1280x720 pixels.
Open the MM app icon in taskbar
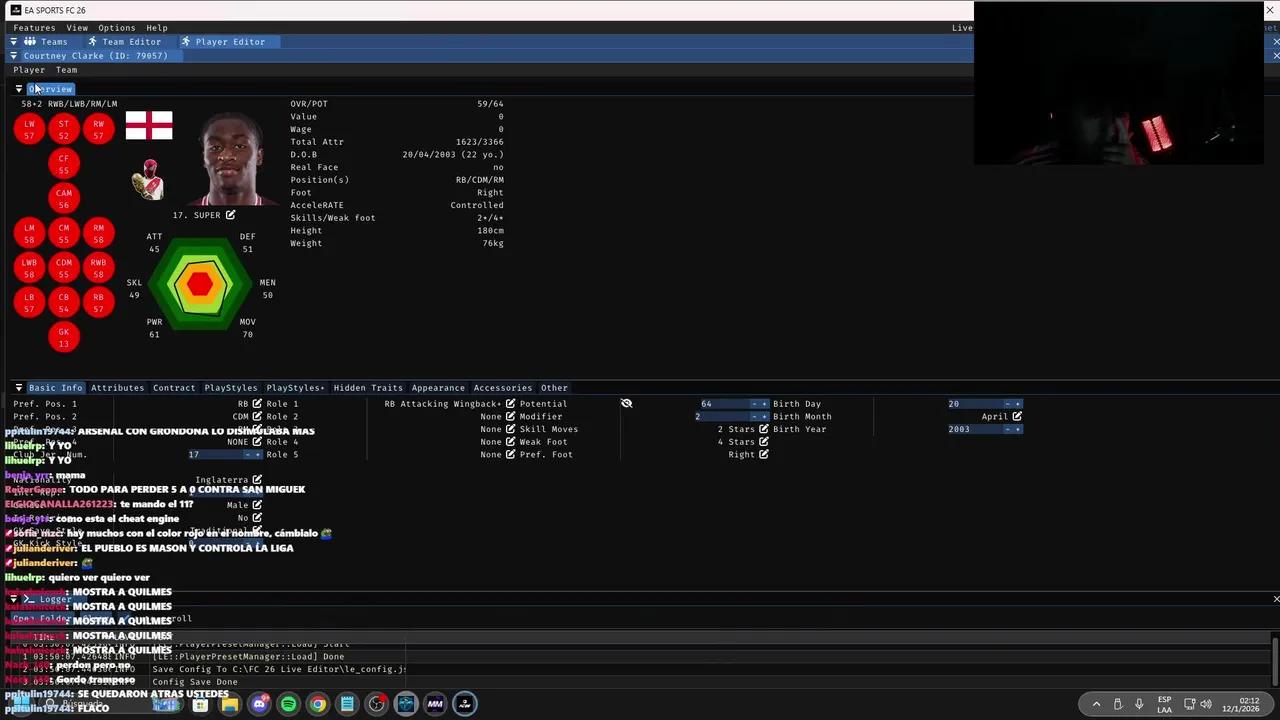(435, 704)
